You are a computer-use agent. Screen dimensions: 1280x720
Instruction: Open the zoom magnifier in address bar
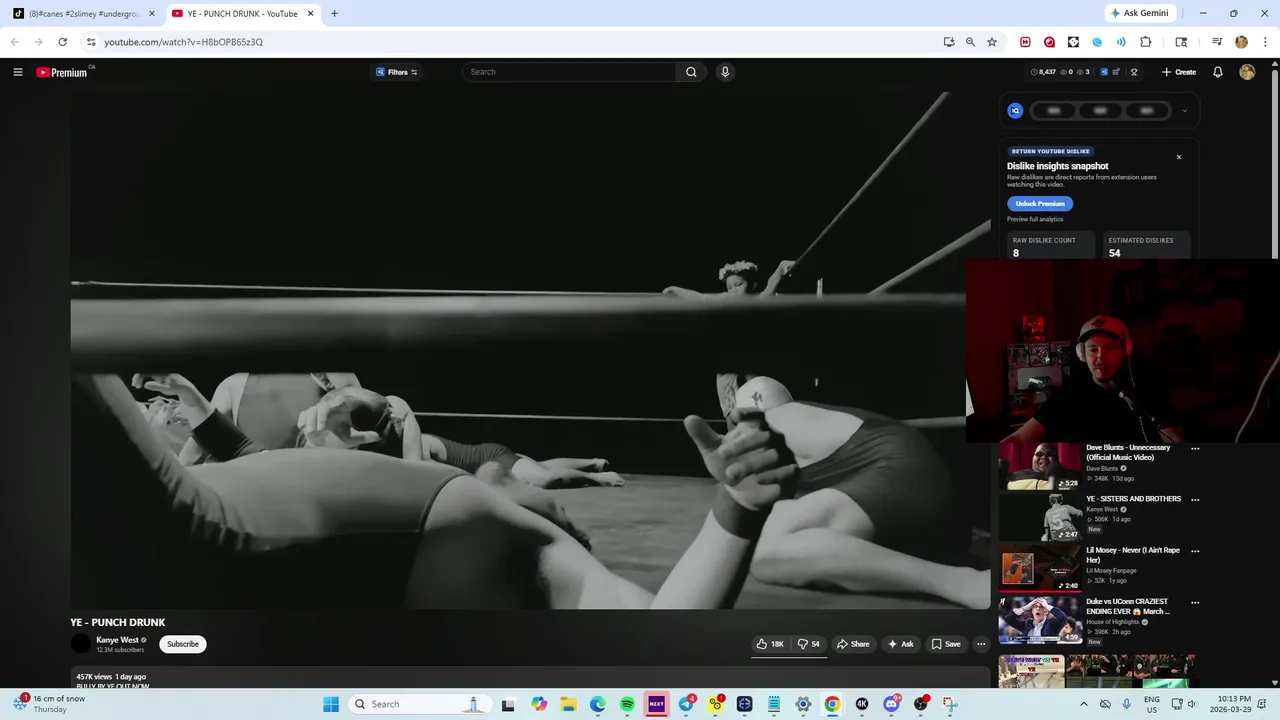click(x=970, y=42)
